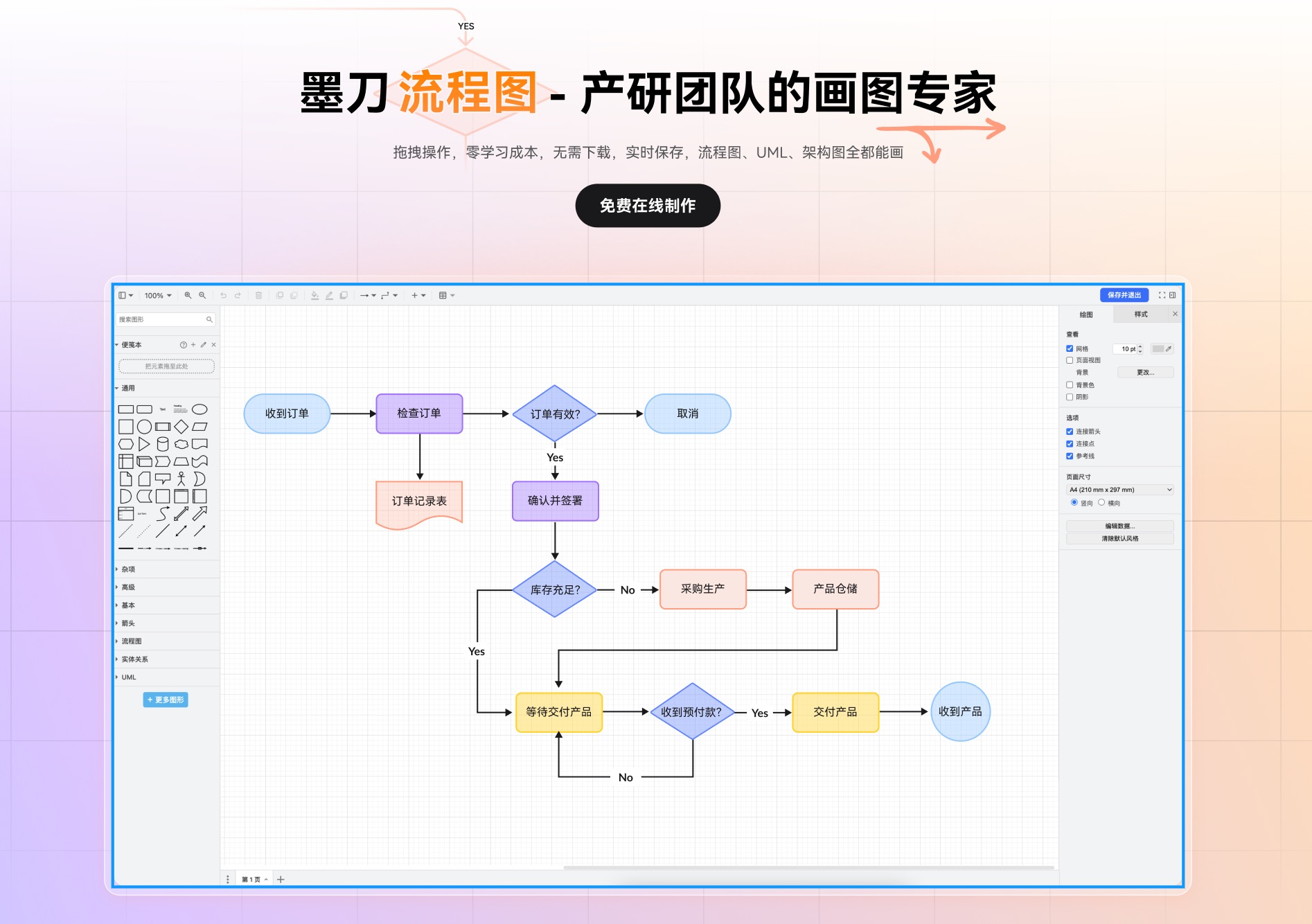Toggle the 参考线 guides checkbox
1312x924 pixels.
pos(1070,456)
